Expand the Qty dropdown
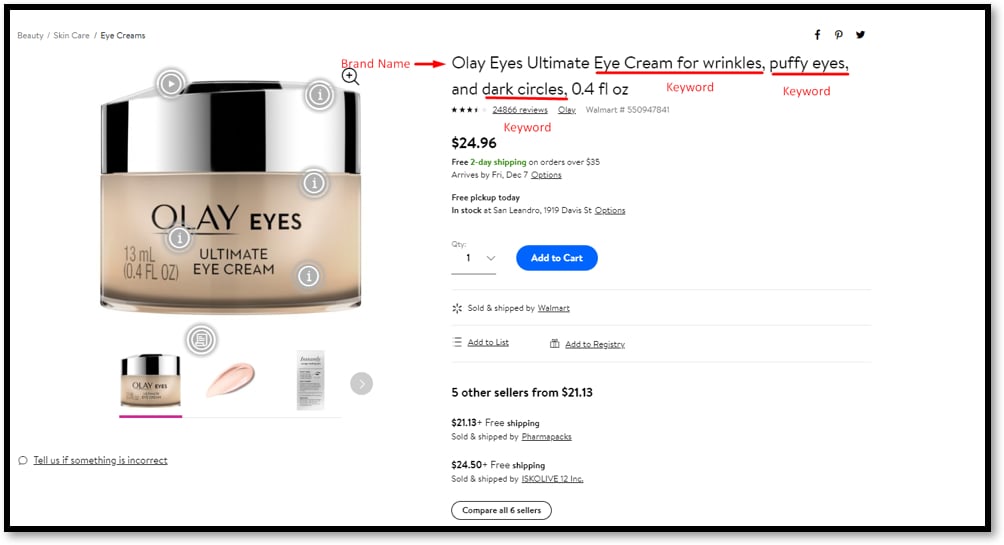This screenshot has height=545, width=1004. tap(474, 258)
